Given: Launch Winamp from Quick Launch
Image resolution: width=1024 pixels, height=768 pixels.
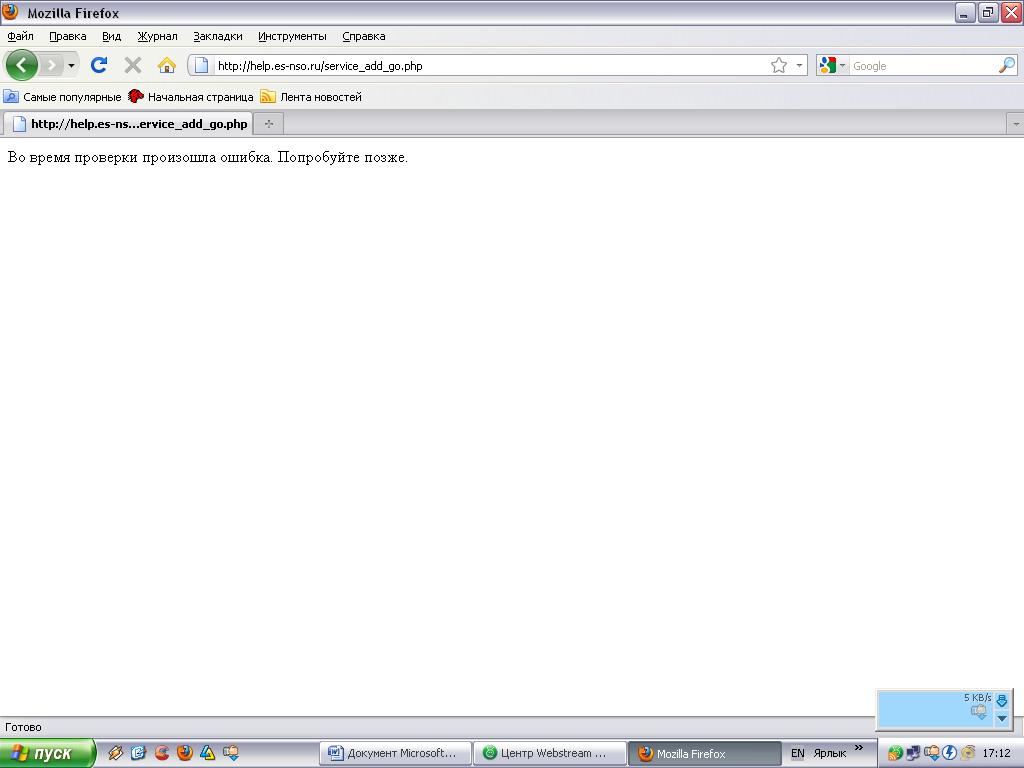Looking at the screenshot, I should [116, 753].
